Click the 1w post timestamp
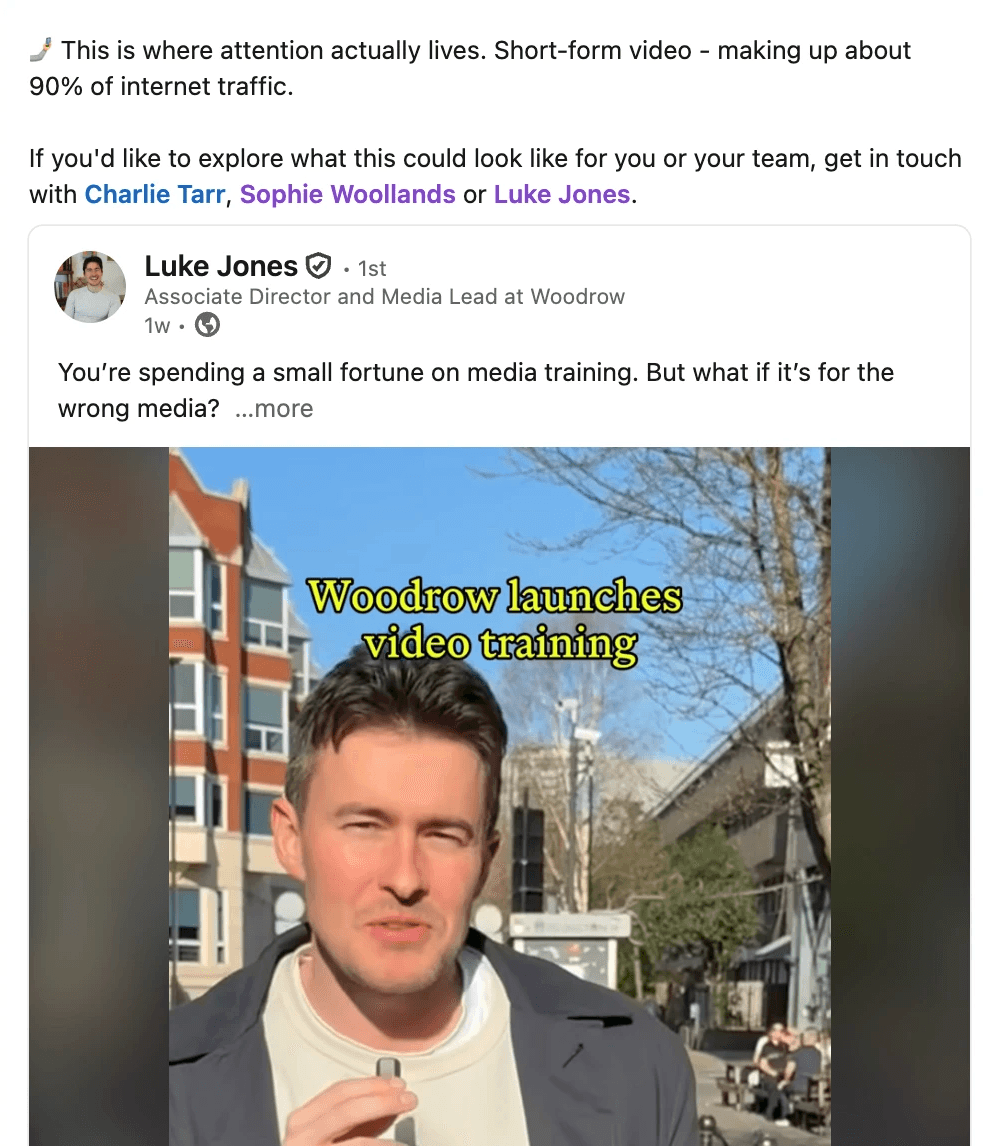The height and width of the screenshot is (1146, 999). click(157, 325)
